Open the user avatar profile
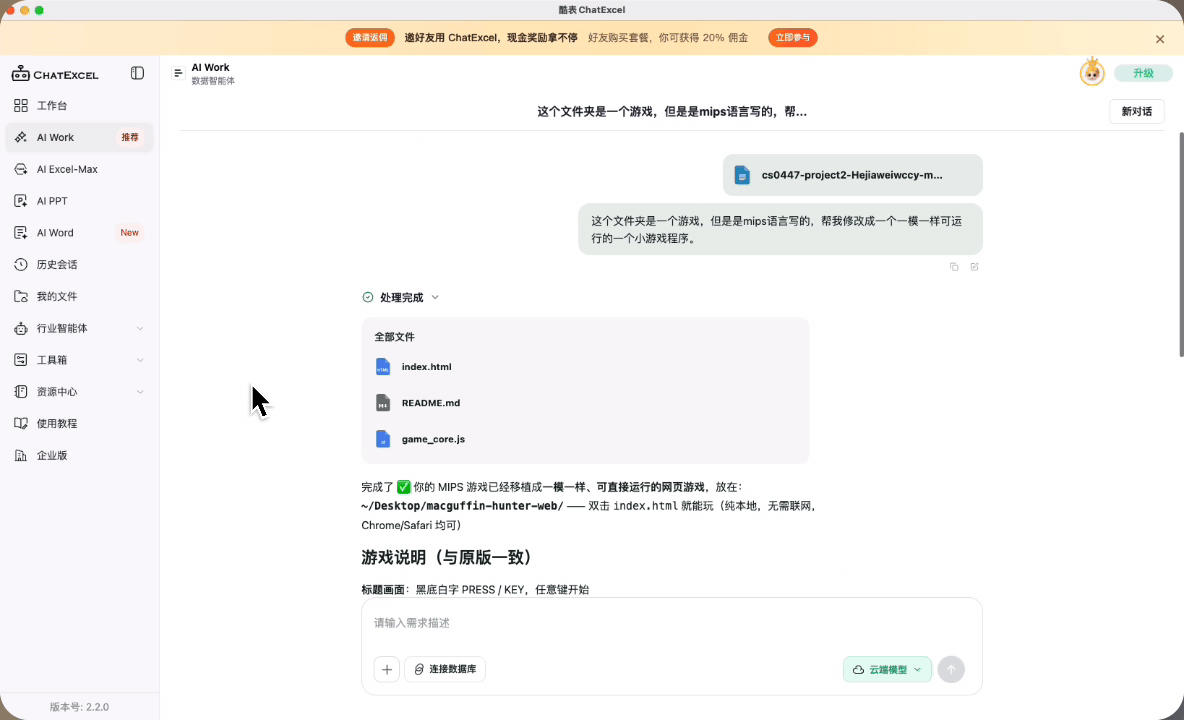Viewport: 1184px width, 720px height. [x=1092, y=72]
